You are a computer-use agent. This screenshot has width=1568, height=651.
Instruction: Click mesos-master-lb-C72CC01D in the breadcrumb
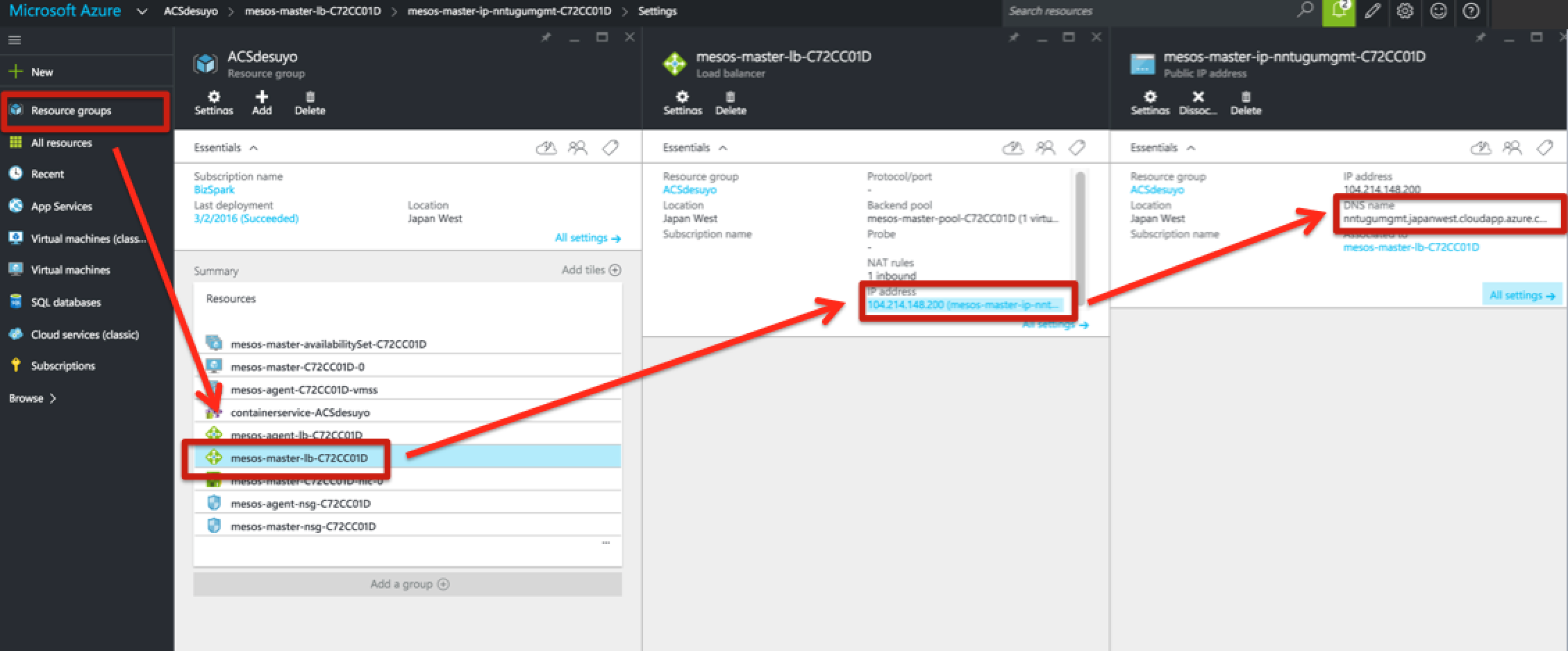(x=312, y=11)
